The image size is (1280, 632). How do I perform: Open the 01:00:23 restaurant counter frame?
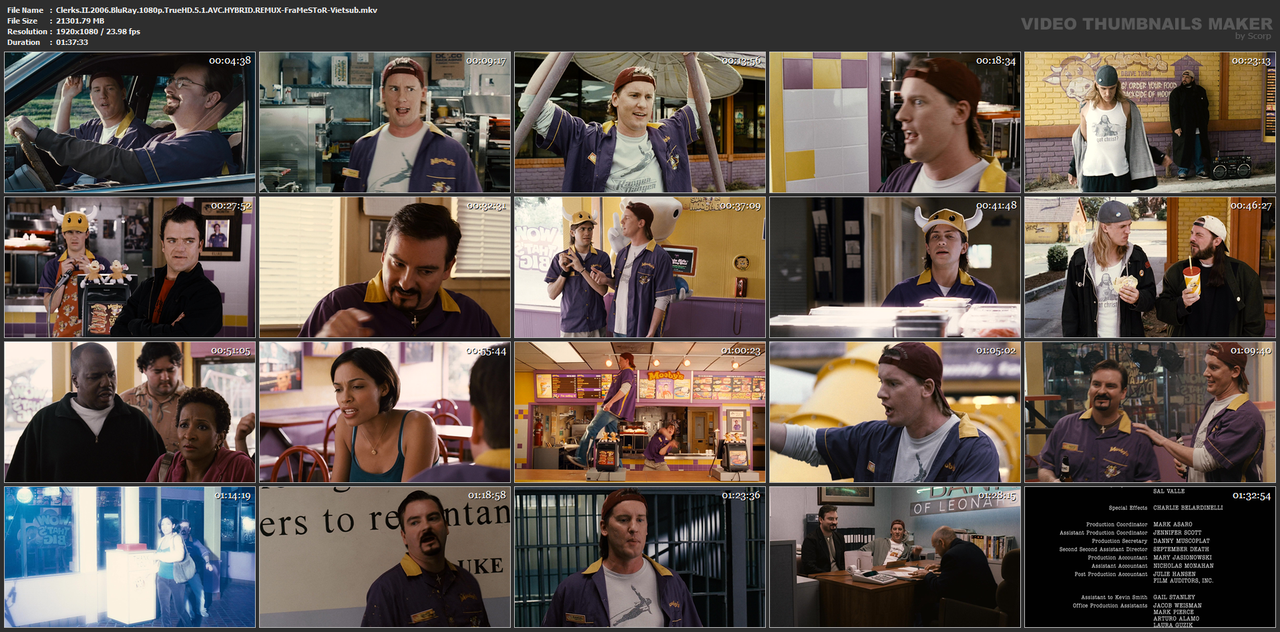(x=640, y=412)
